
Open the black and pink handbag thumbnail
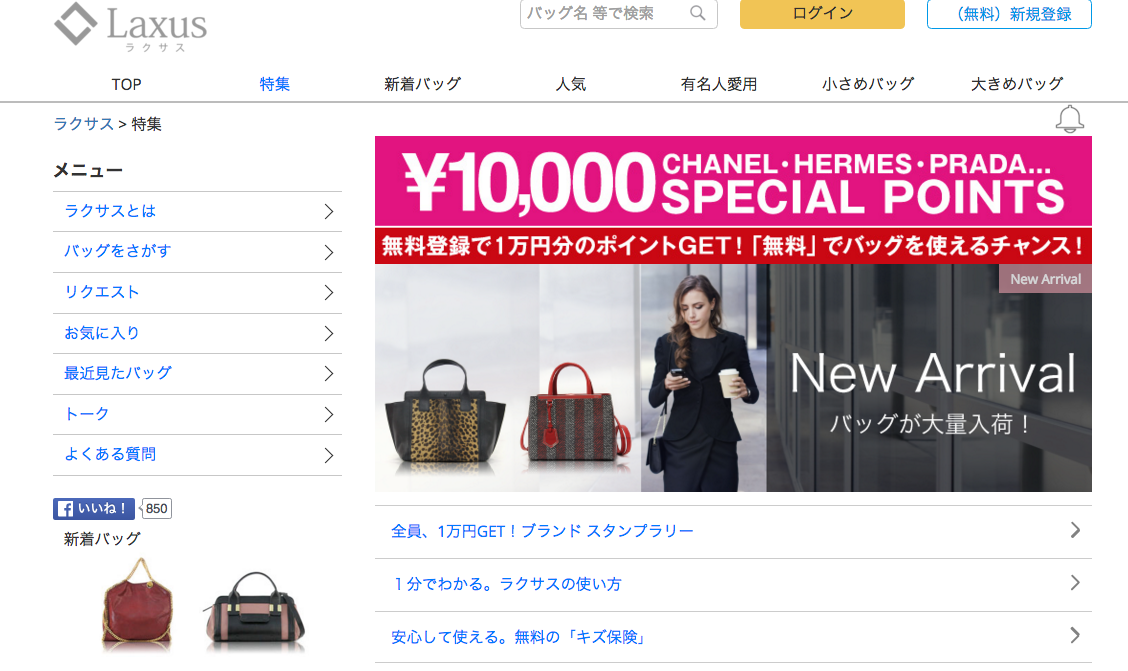coord(255,610)
